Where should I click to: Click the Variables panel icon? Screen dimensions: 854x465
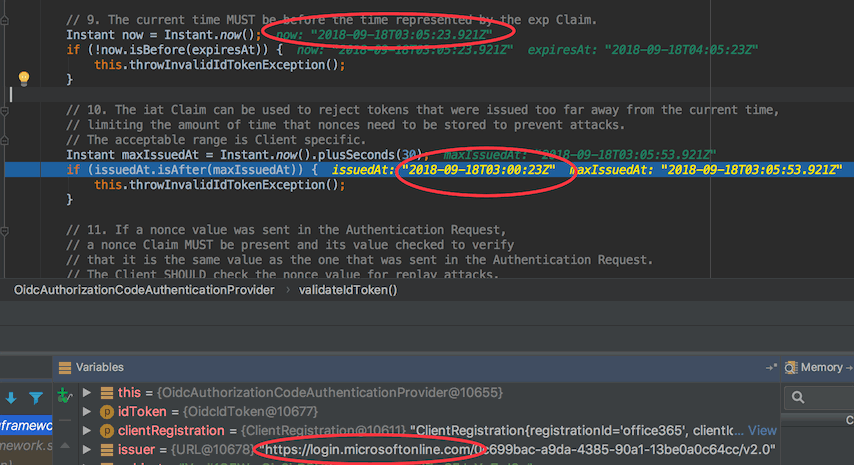65,367
